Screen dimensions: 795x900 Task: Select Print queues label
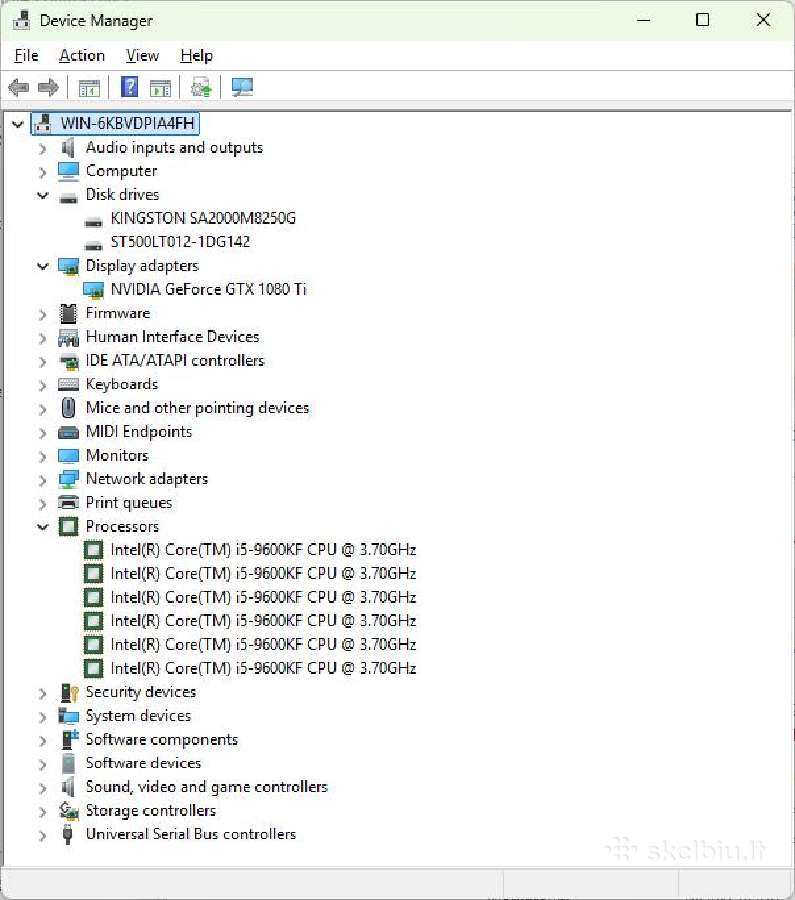click(x=129, y=503)
